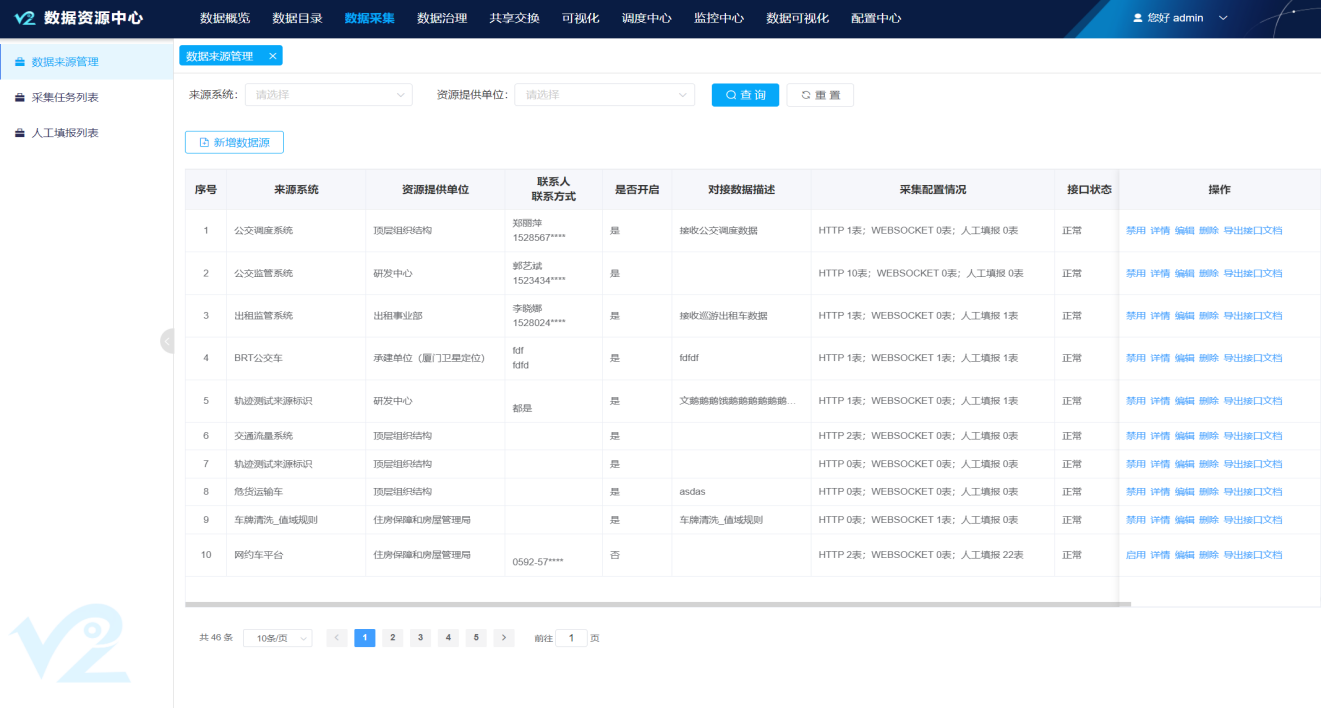
Task: Open the 资源提供单位 dropdown
Action: click(x=604, y=95)
